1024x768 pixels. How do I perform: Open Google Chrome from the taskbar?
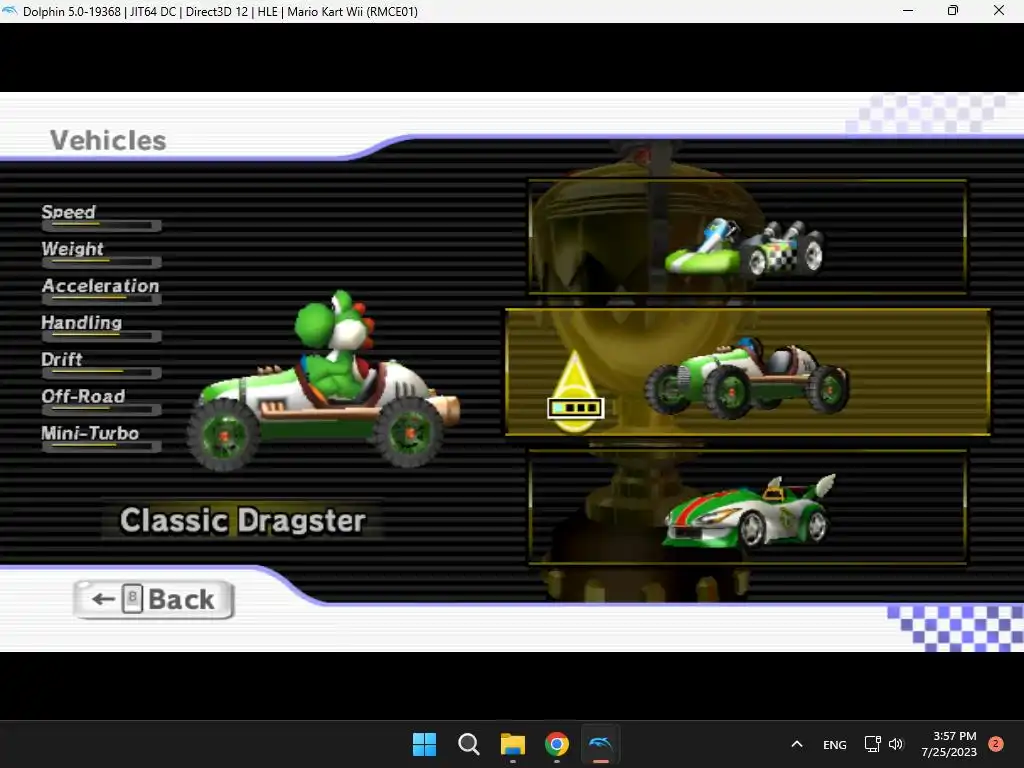[556, 744]
